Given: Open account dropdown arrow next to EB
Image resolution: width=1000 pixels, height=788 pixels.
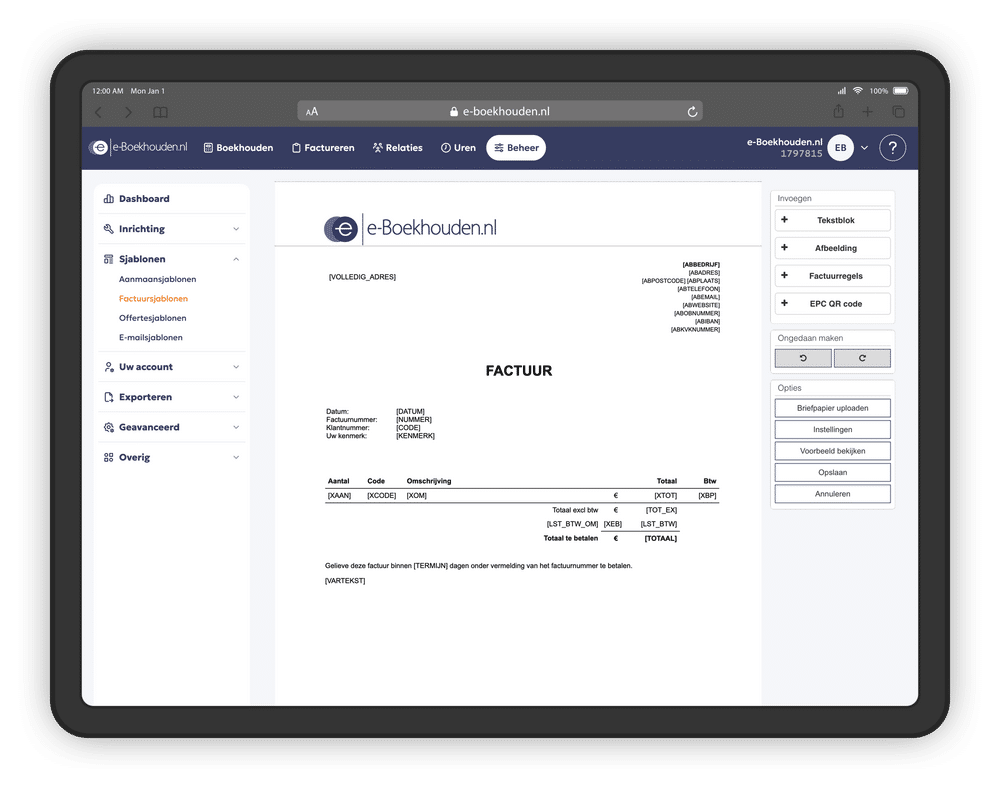Looking at the screenshot, I should point(865,148).
